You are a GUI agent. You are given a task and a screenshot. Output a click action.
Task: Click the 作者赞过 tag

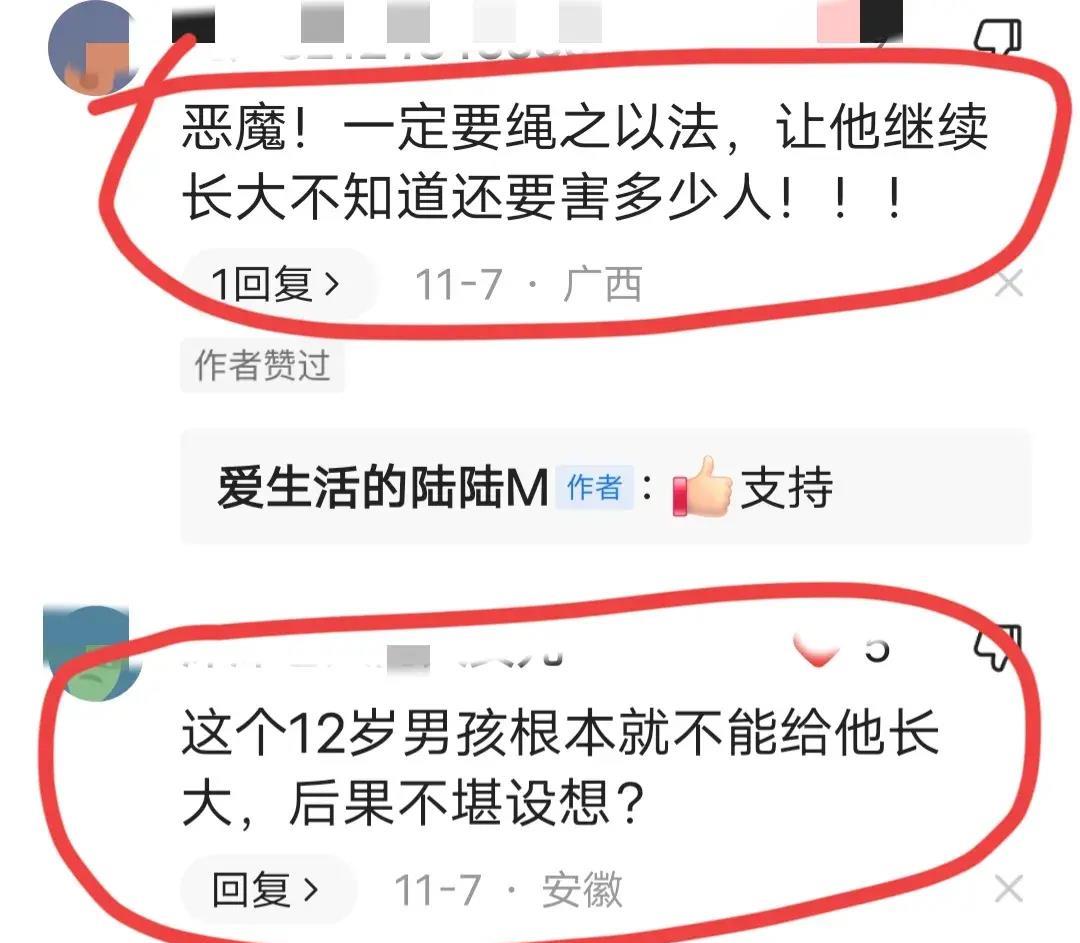[x=262, y=365]
